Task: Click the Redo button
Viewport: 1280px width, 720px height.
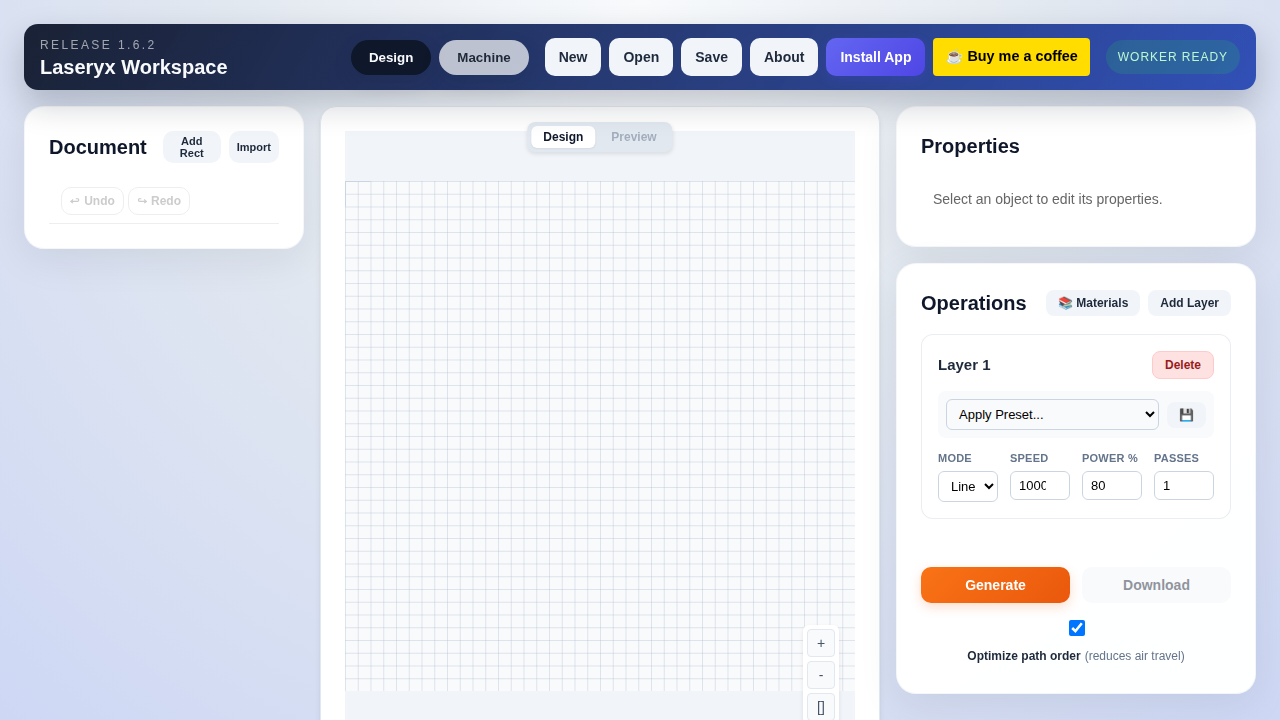Action: [x=159, y=201]
